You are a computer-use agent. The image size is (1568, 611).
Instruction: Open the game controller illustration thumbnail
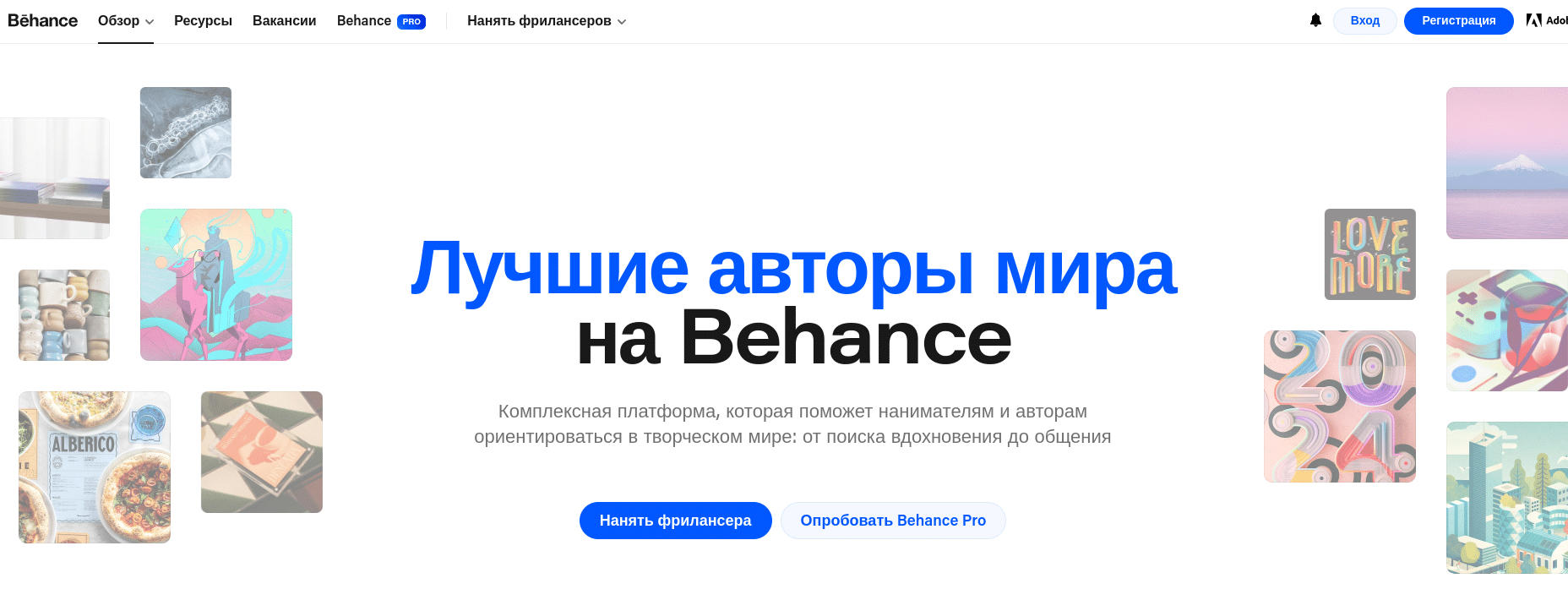pyautogui.click(x=1507, y=330)
